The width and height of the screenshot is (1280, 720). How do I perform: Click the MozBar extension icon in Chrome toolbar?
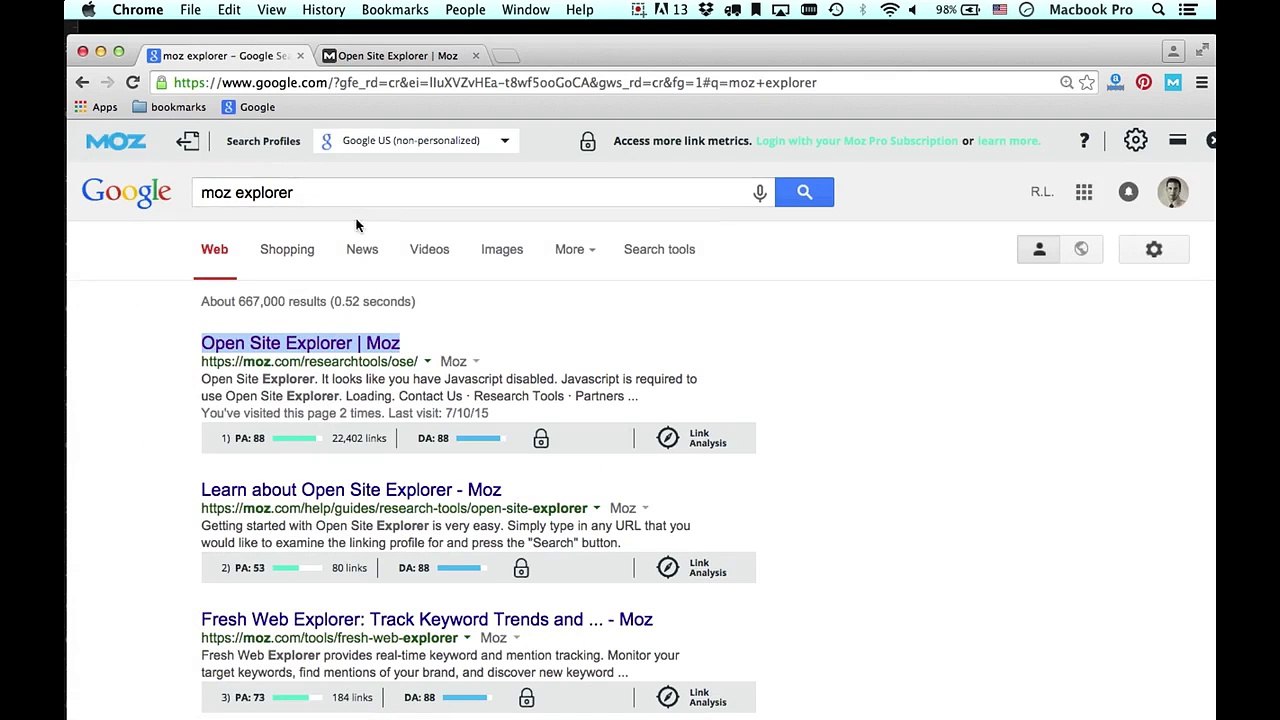pyautogui.click(x=1173, y=83)
